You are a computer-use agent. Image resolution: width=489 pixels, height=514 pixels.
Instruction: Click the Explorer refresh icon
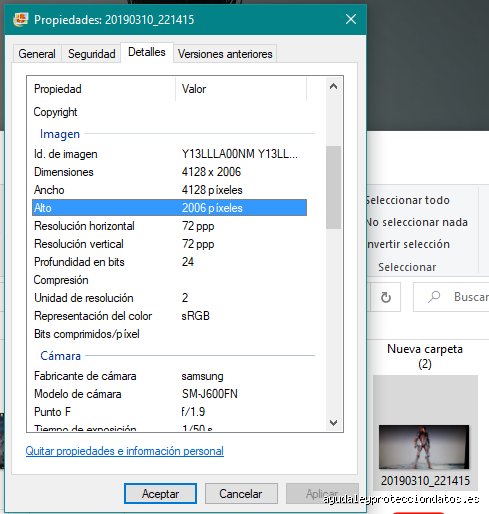[x=386, y=297]
